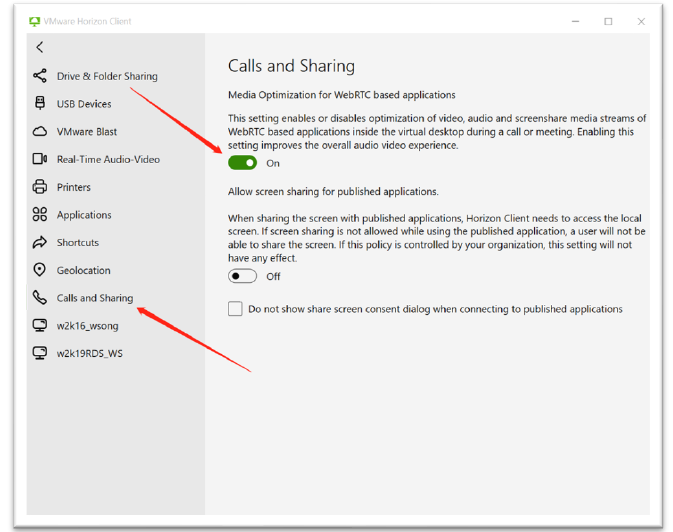The width and height of the screenshot is (673, 532).
Task: Click the VMware Horizon Client title icon
Action: pos(35,21)
